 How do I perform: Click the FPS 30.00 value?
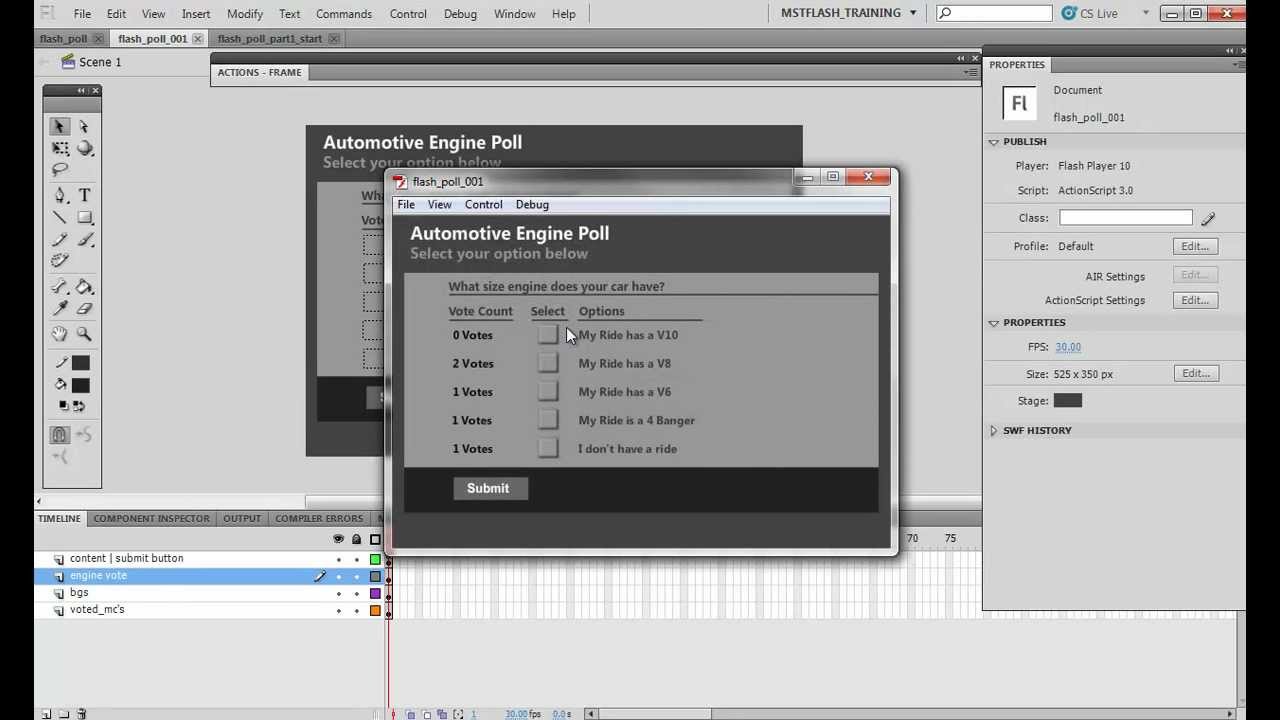(x=1068, y=347)
